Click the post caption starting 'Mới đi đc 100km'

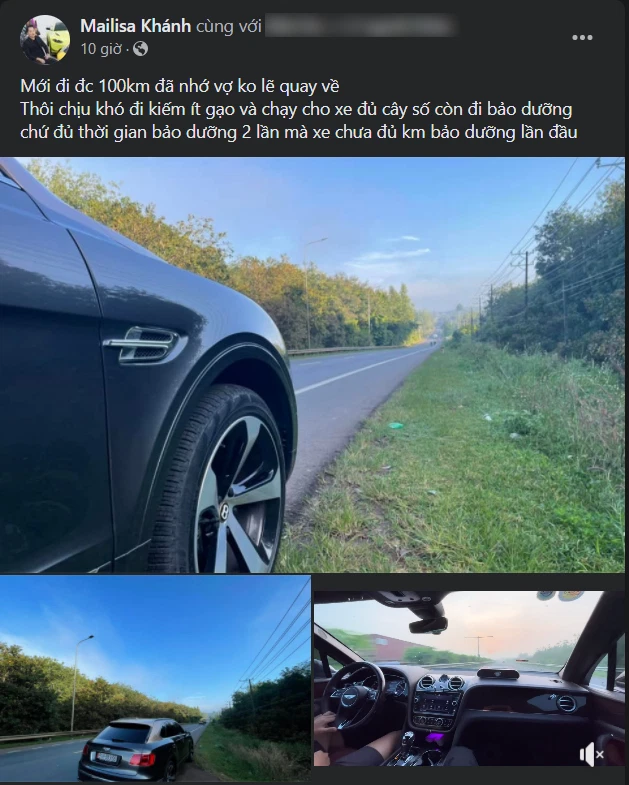click(x=298, y=109)
